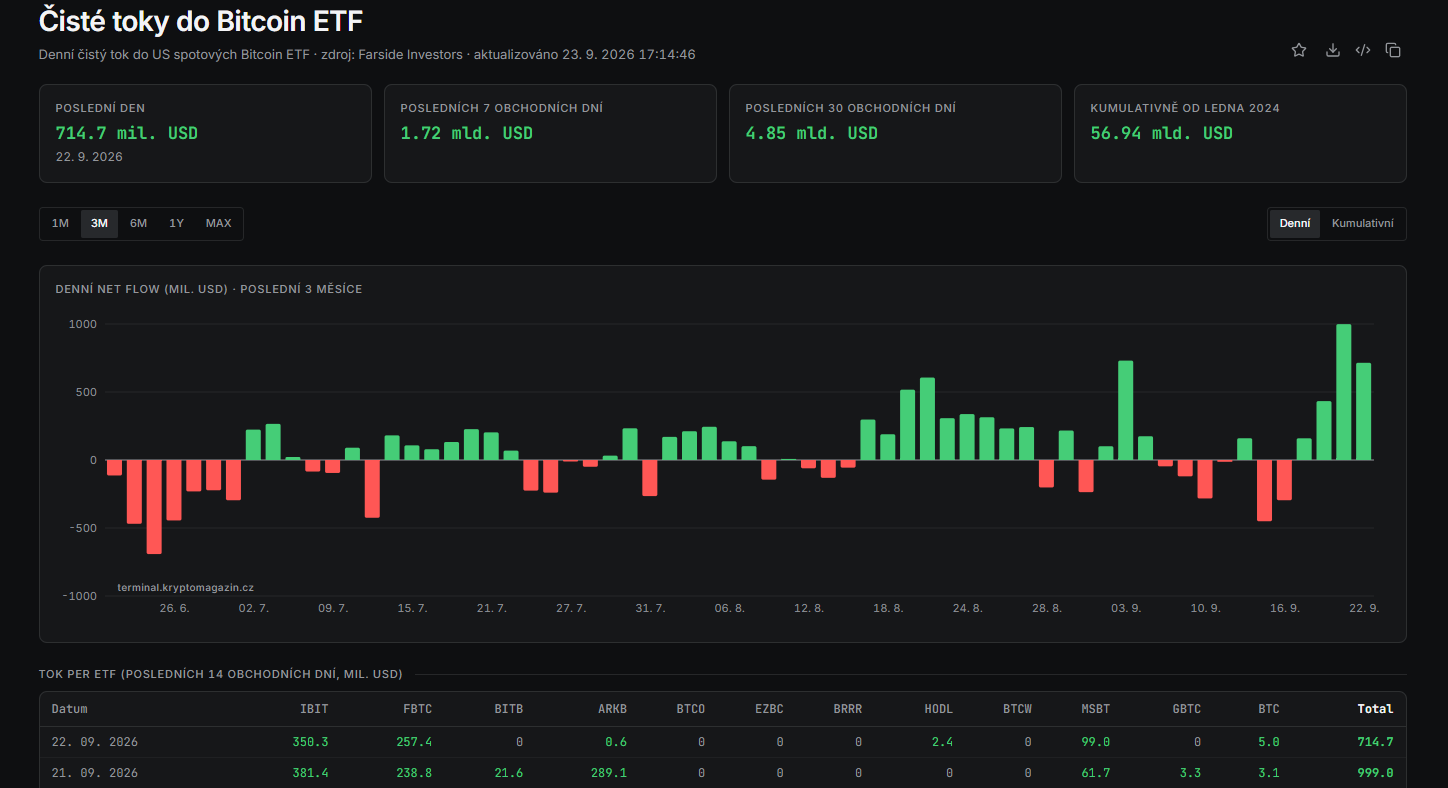Open the Poslední den card

point(205,133)
